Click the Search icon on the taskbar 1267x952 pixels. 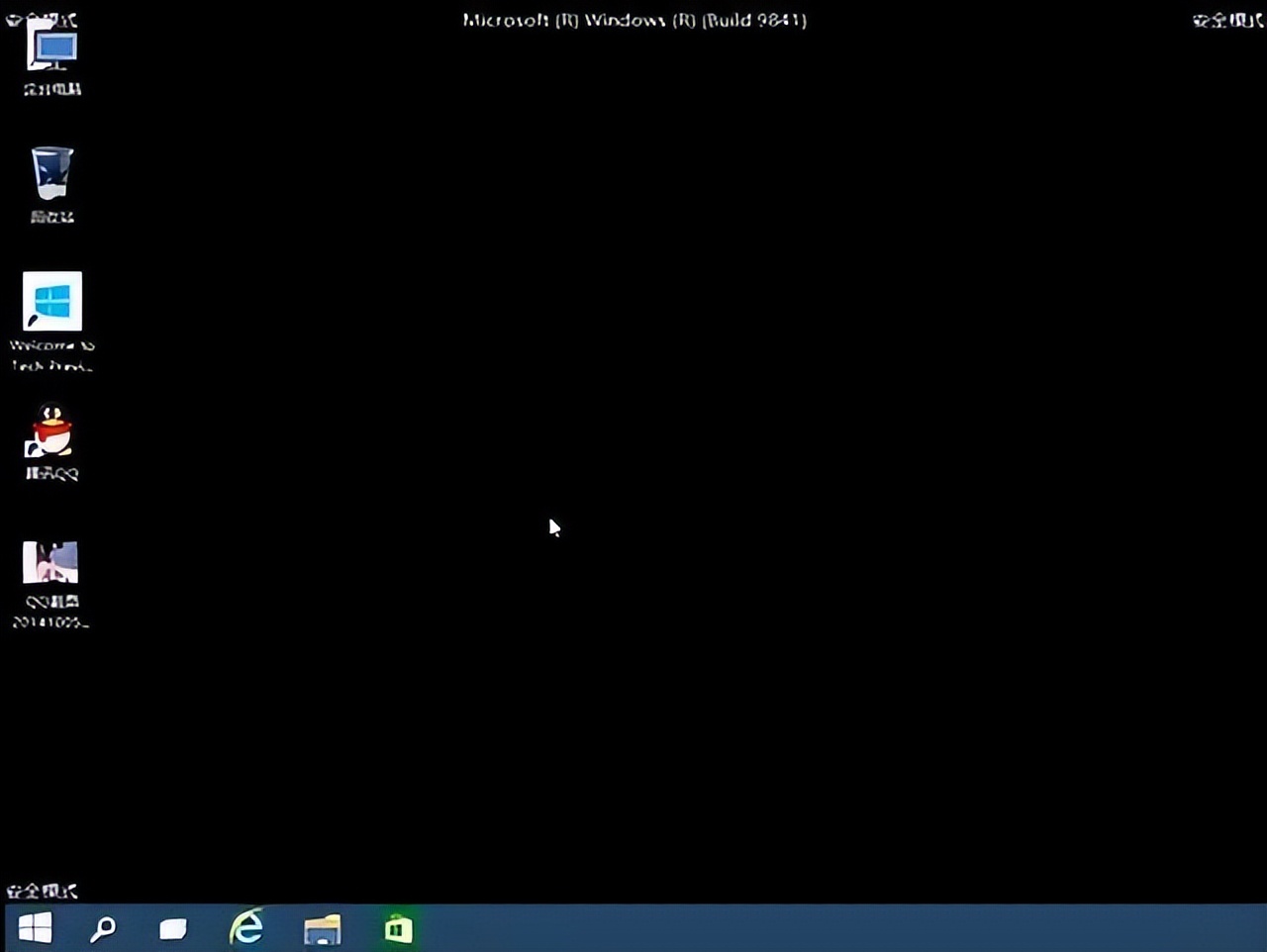click(x=102, y=928)
